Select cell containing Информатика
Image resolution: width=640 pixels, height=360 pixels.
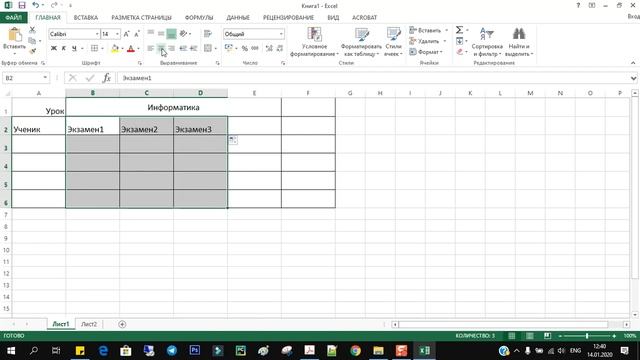[173, 107]
